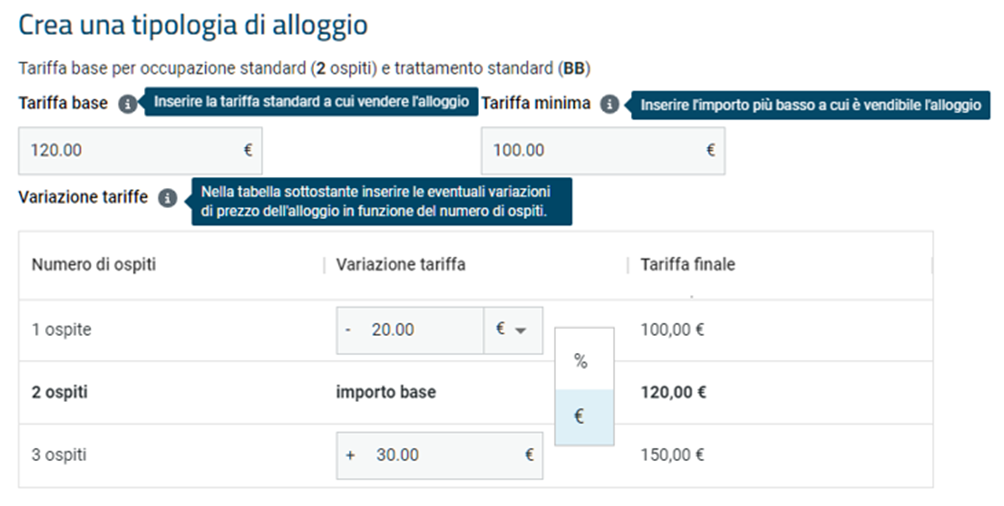
Task: Click the Tariffa finale column header
Action: 688,265
